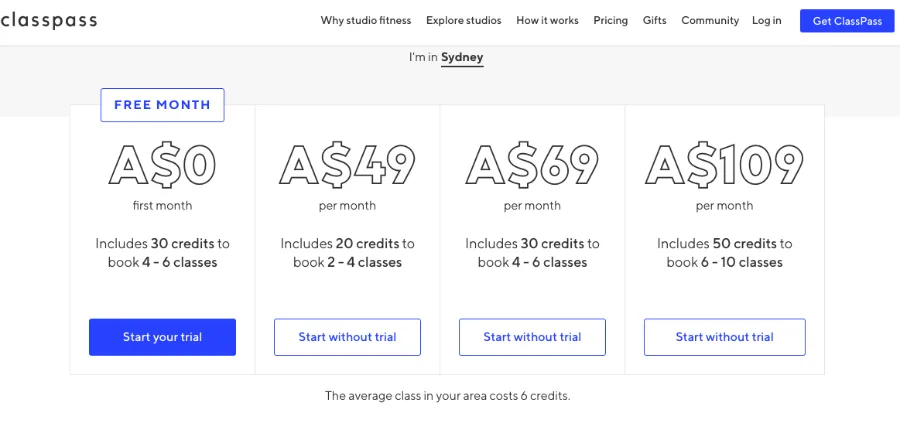Select the A$109 per month price

[x=724, y=166]
